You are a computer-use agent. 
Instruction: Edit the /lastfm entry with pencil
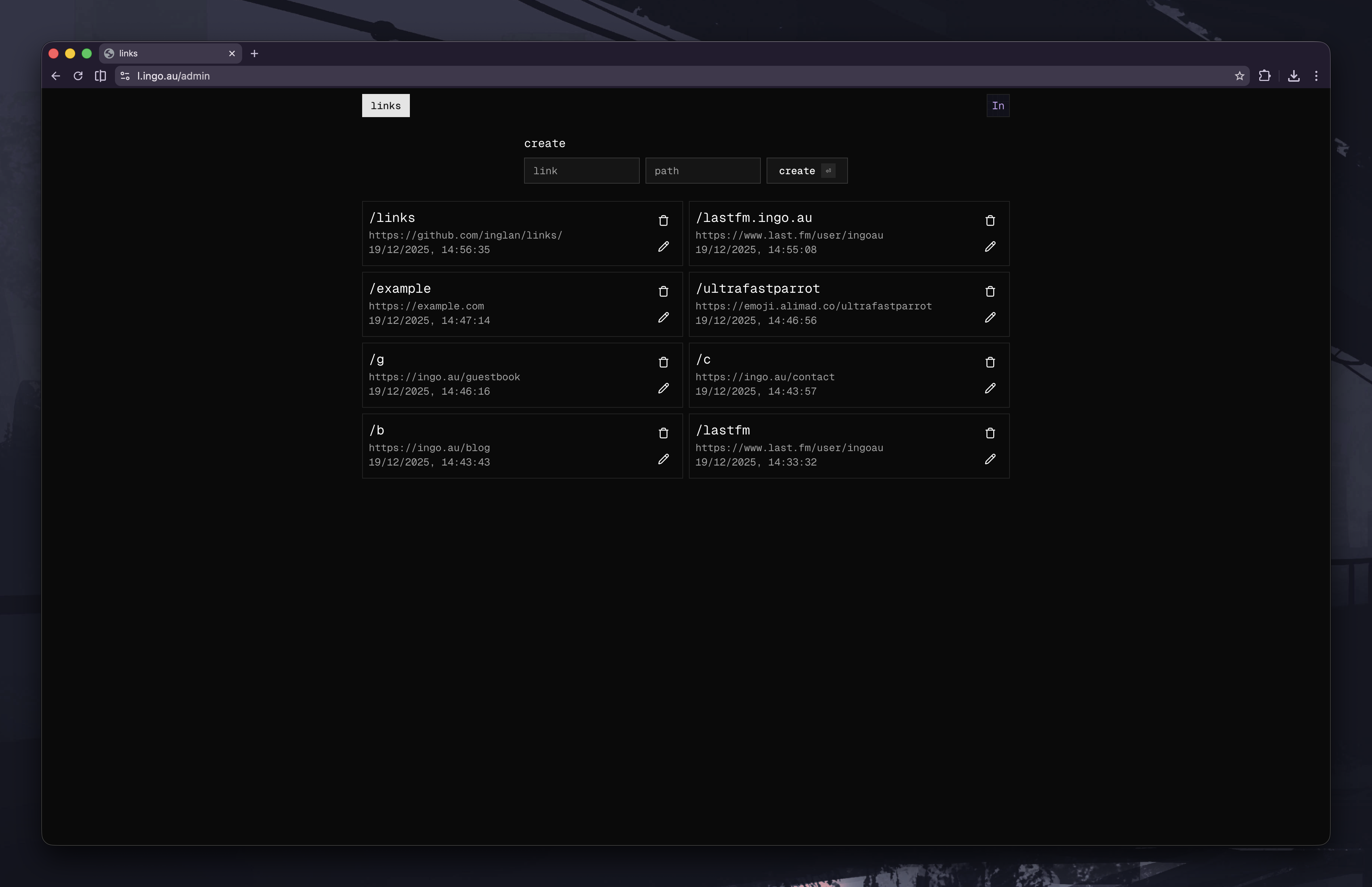click(x=990, y=459)
